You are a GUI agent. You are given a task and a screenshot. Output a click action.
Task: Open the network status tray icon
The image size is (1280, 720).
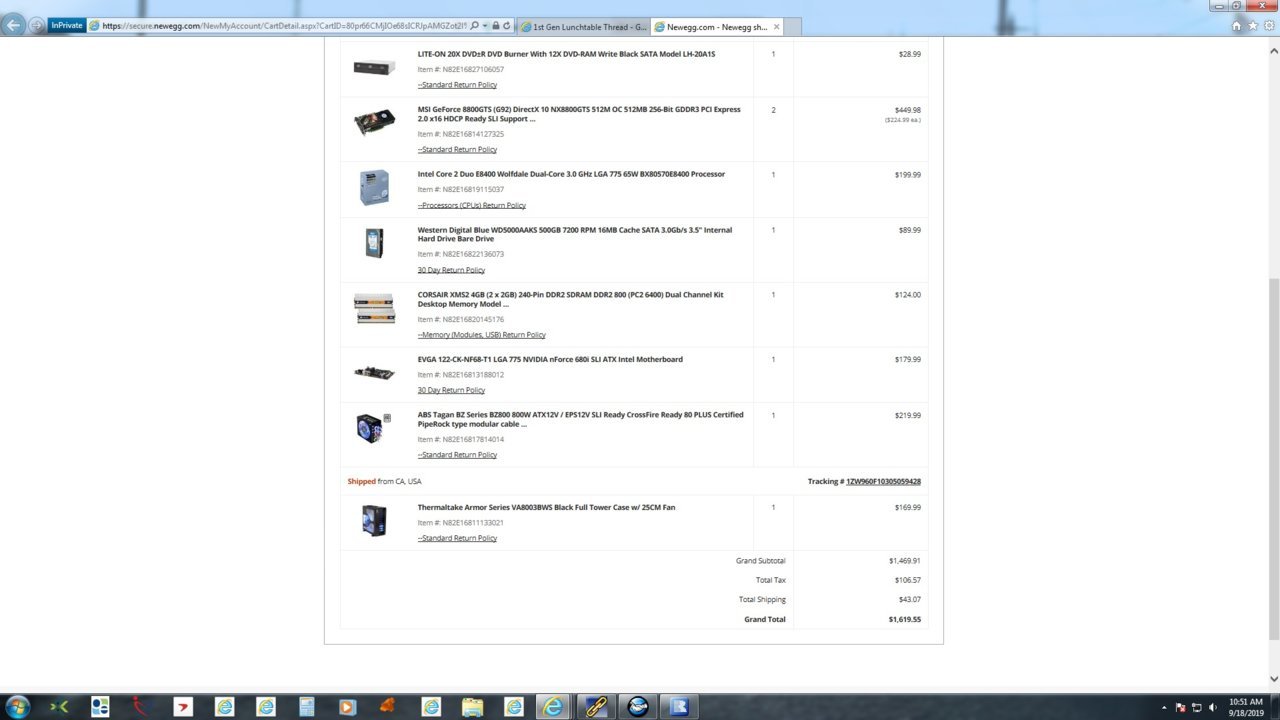pyautogui.click(x=1197, y=707)
